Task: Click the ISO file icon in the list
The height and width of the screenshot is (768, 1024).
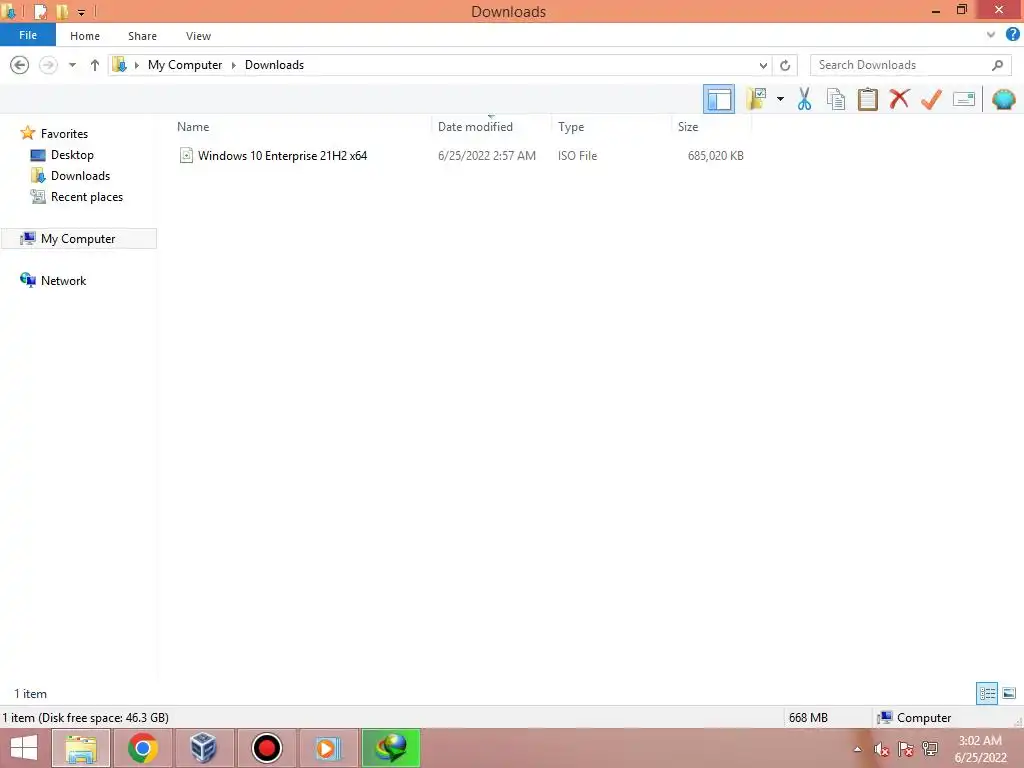Action: pyautogui.click(x=186, y=155)
